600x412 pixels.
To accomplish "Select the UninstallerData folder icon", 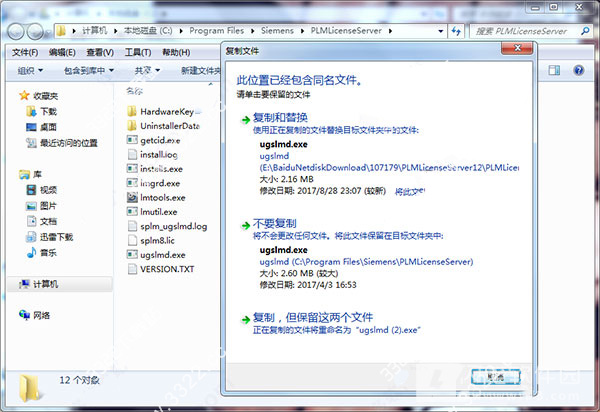I will point(132,125).
